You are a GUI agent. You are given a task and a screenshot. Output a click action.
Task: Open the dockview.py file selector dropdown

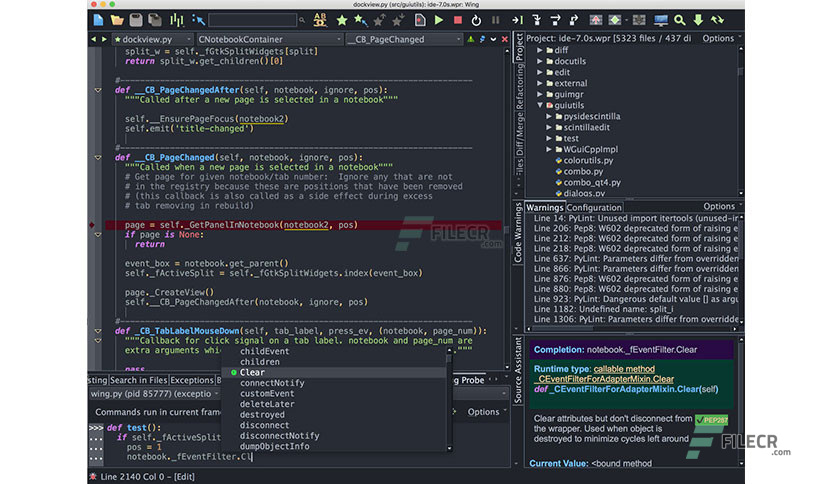pos(152,39)
